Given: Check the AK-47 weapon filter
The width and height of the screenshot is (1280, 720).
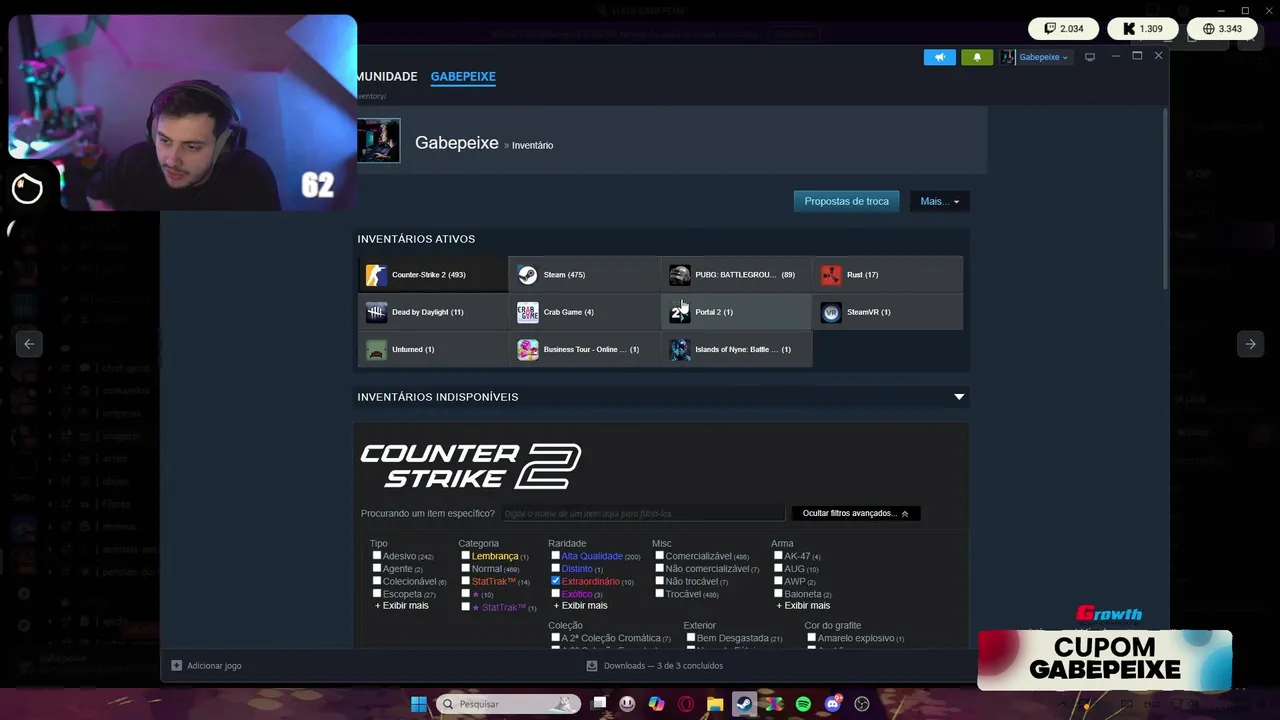Looking at the screenshot, I should 778,556.
